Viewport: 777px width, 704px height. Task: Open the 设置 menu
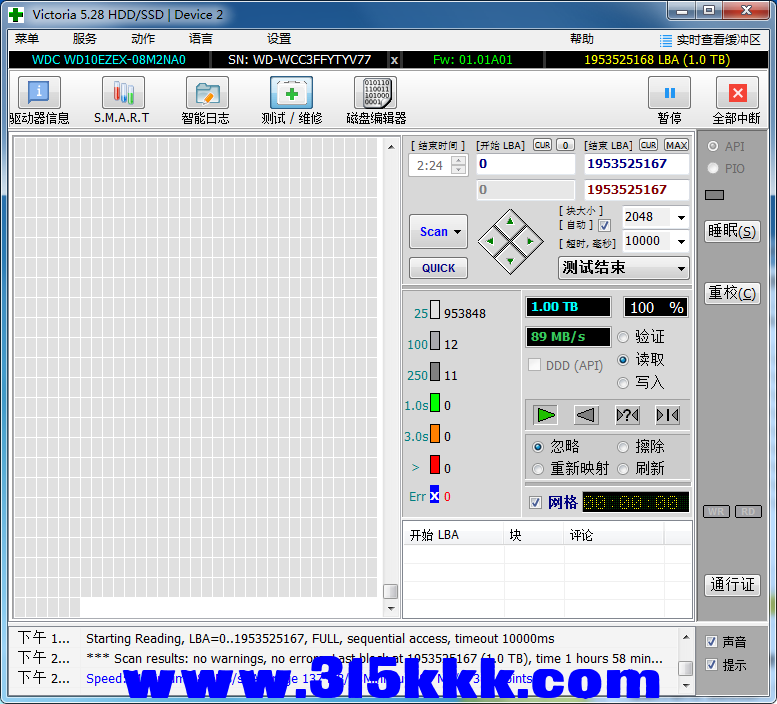(x=279, y=39)
